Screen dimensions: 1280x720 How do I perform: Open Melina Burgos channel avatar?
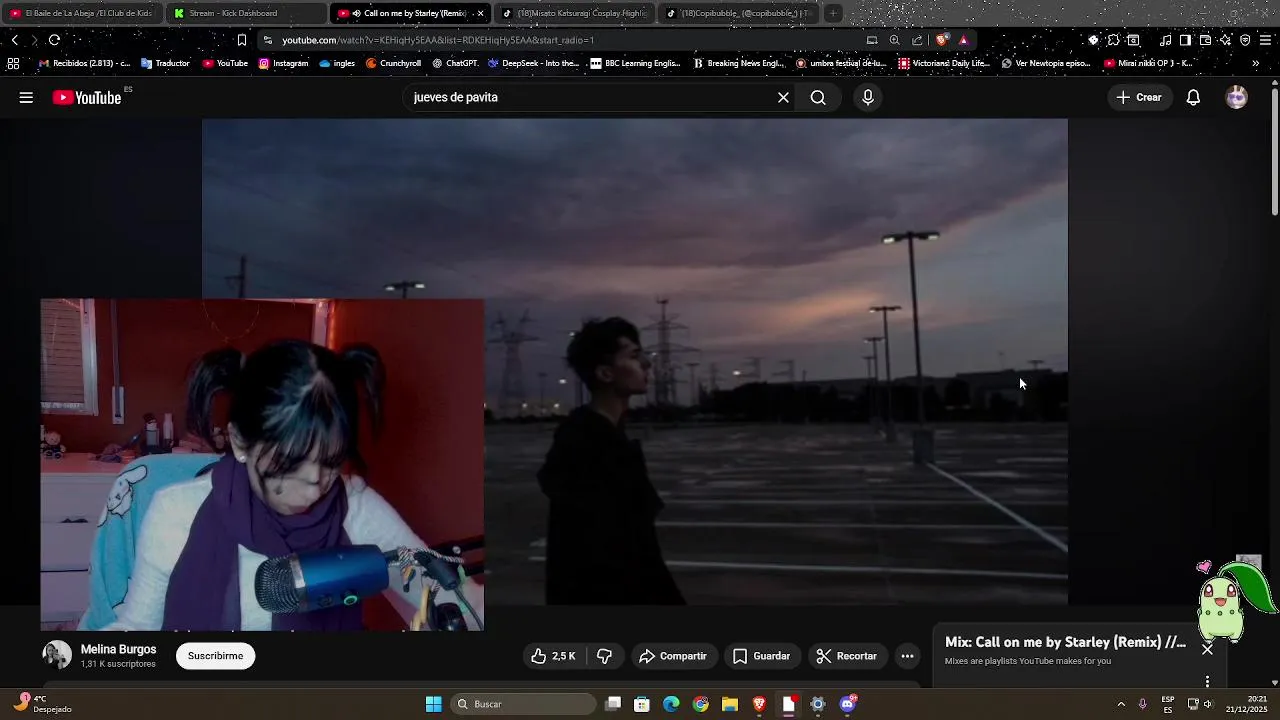[x=57, y=655]
